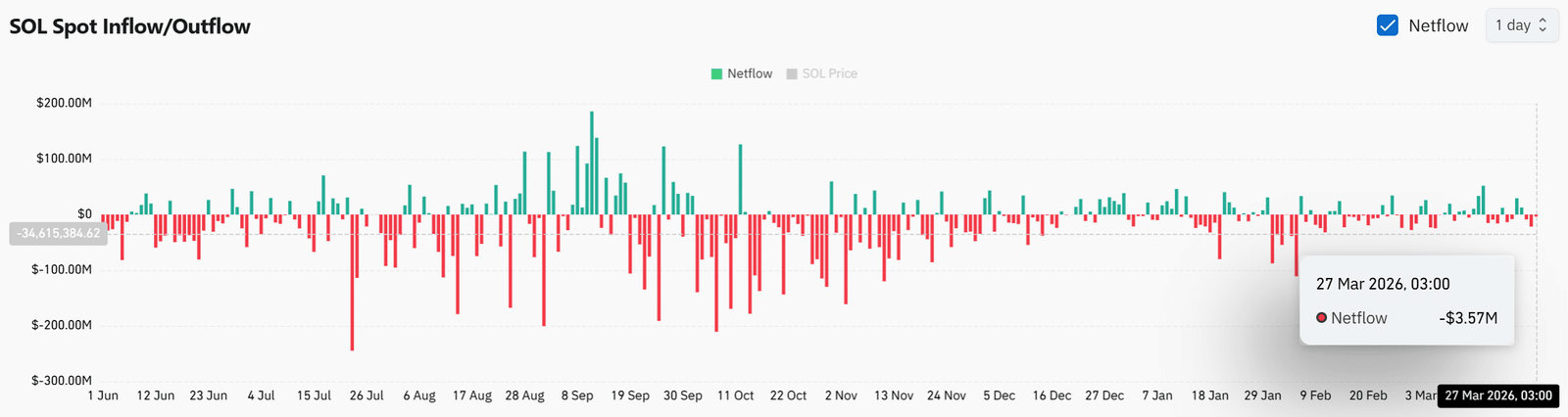The width and height of the screenshot is (1568, 417).
Task: Click the up/down chevron in interval selector
Action: coord(1543,25)
